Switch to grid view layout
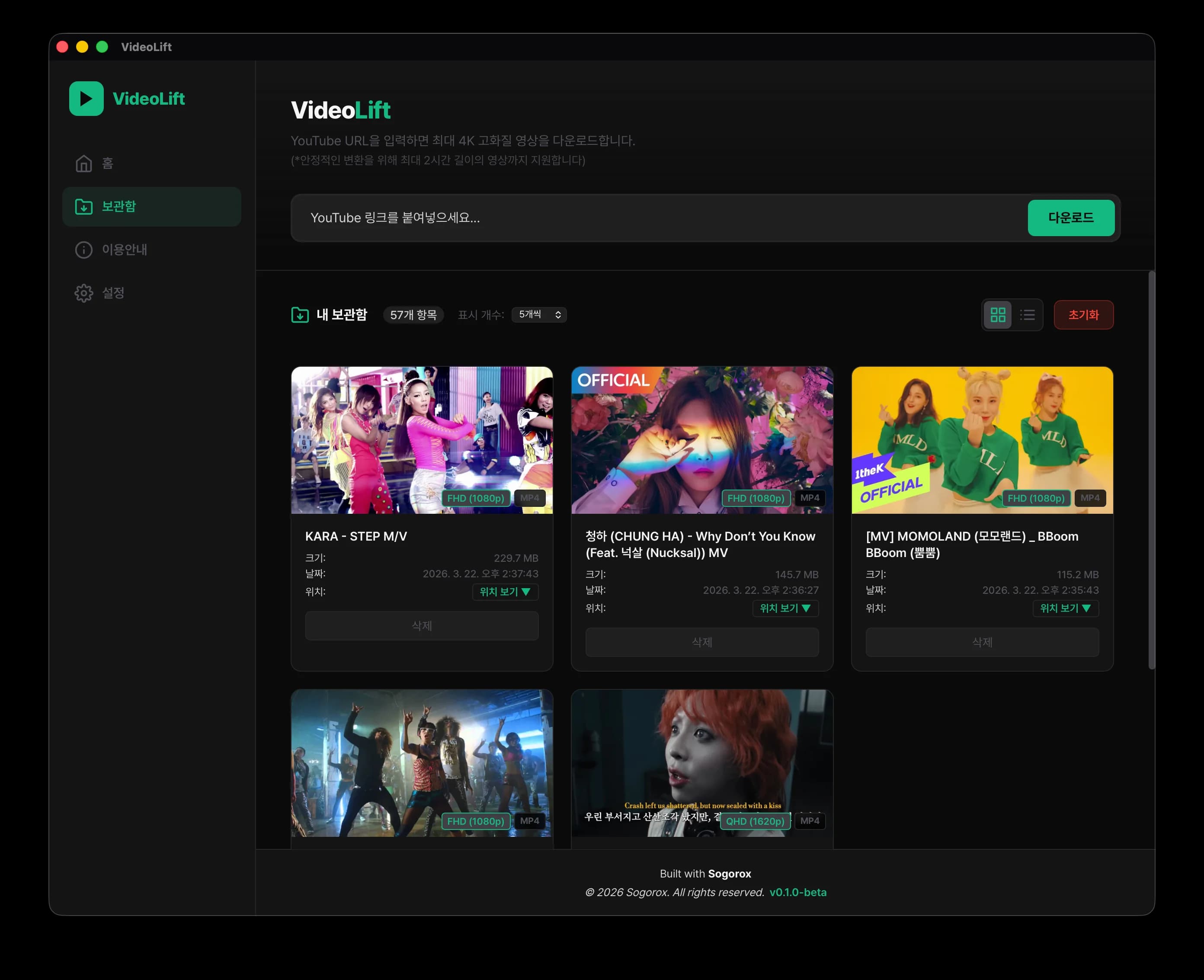The image size is (1204, 980). coord(998,314)
